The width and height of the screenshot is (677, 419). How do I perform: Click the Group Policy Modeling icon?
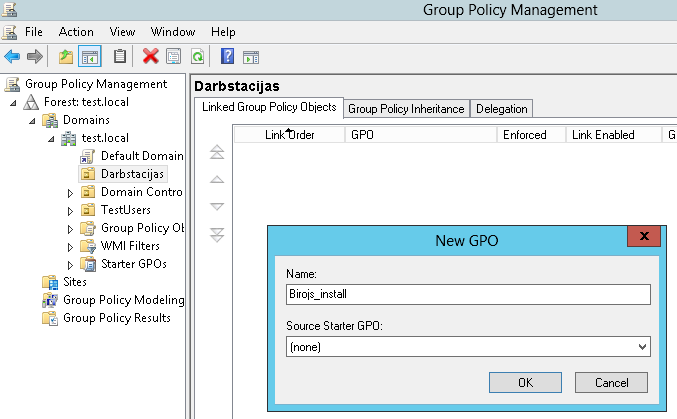(50, 300)
